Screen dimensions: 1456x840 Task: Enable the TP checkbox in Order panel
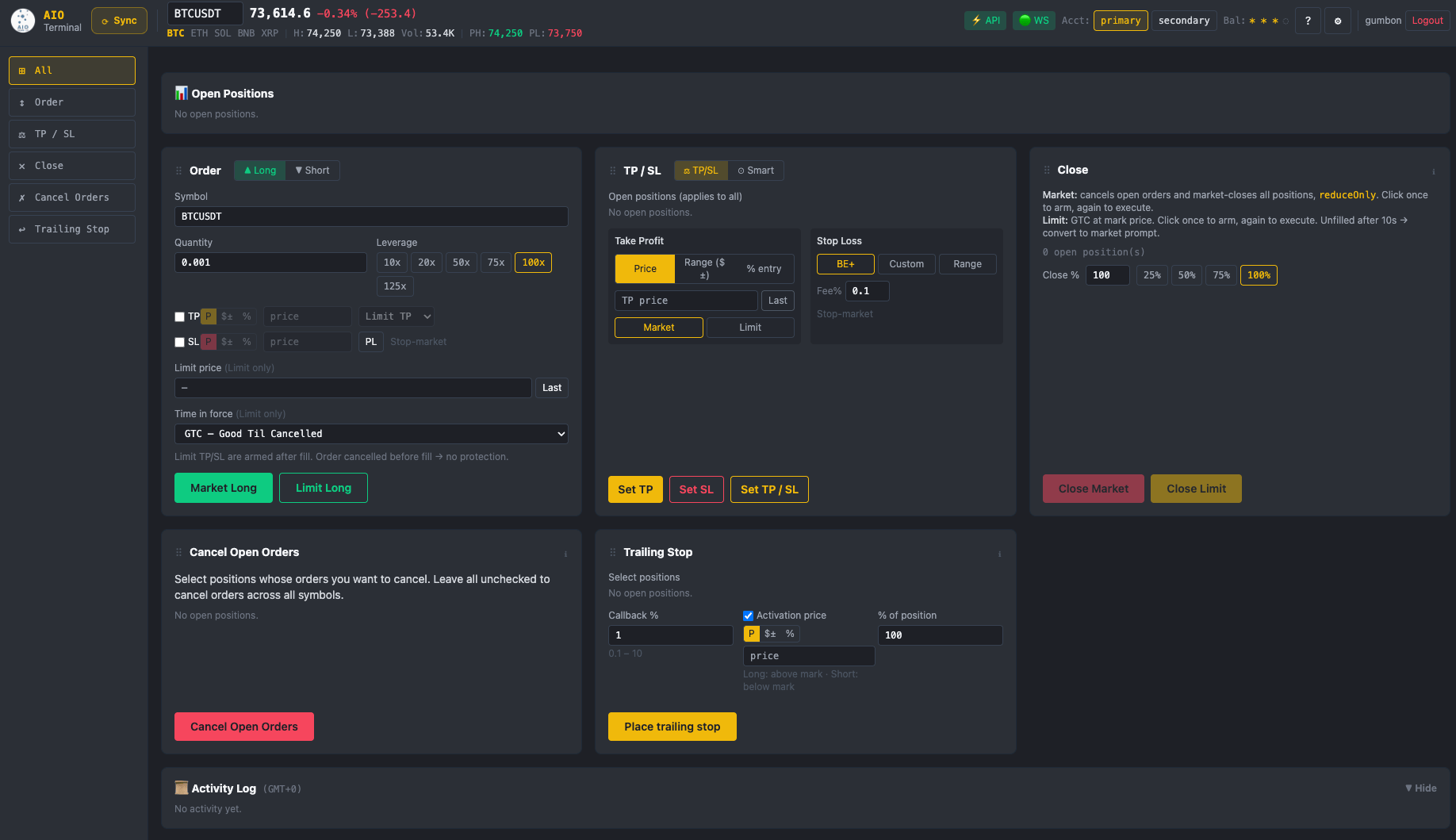[180, 316]
